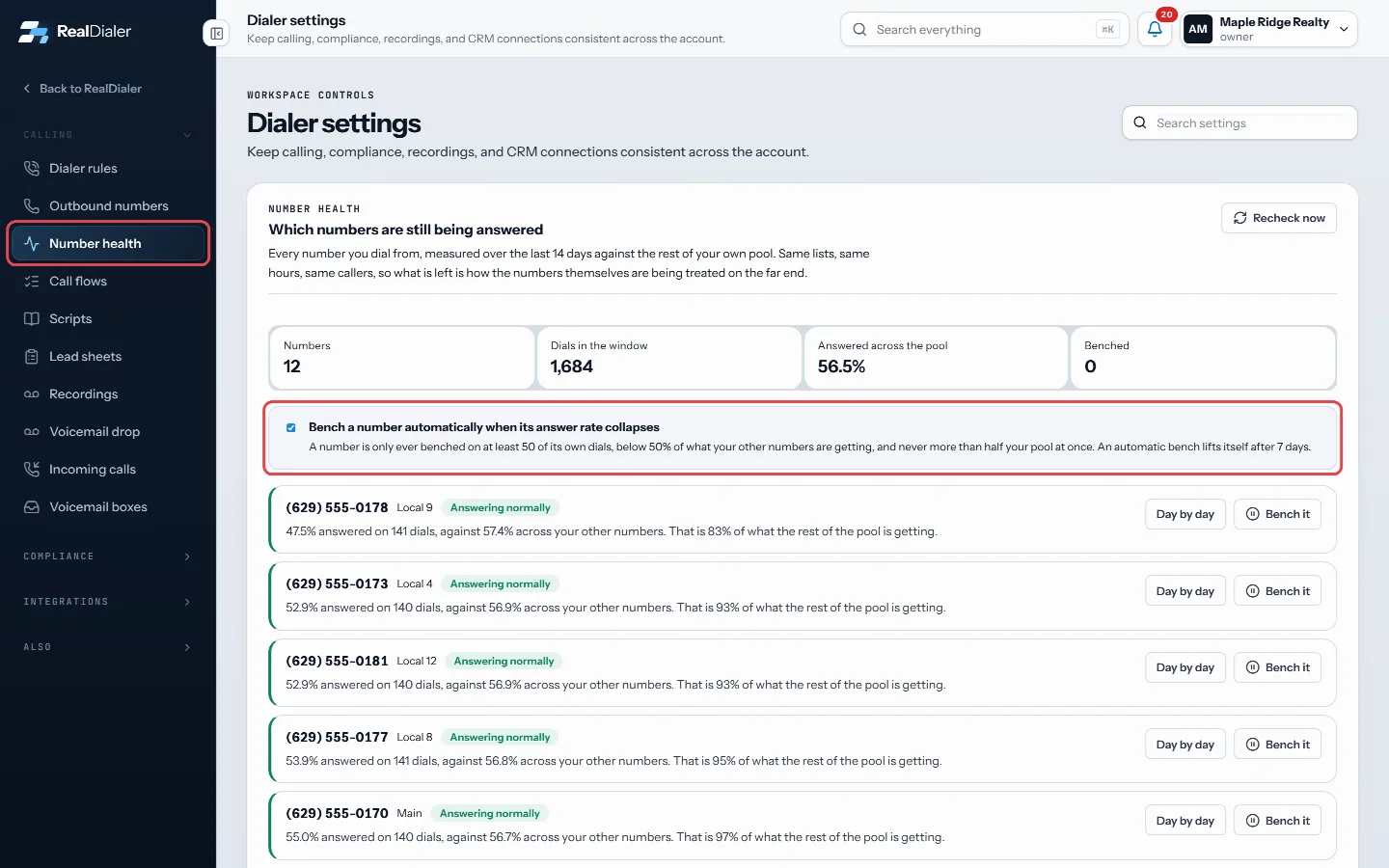1389x868 pixels.
Task: Bench the (629) 555-0170 Main number
Action: coord(1278,821)
